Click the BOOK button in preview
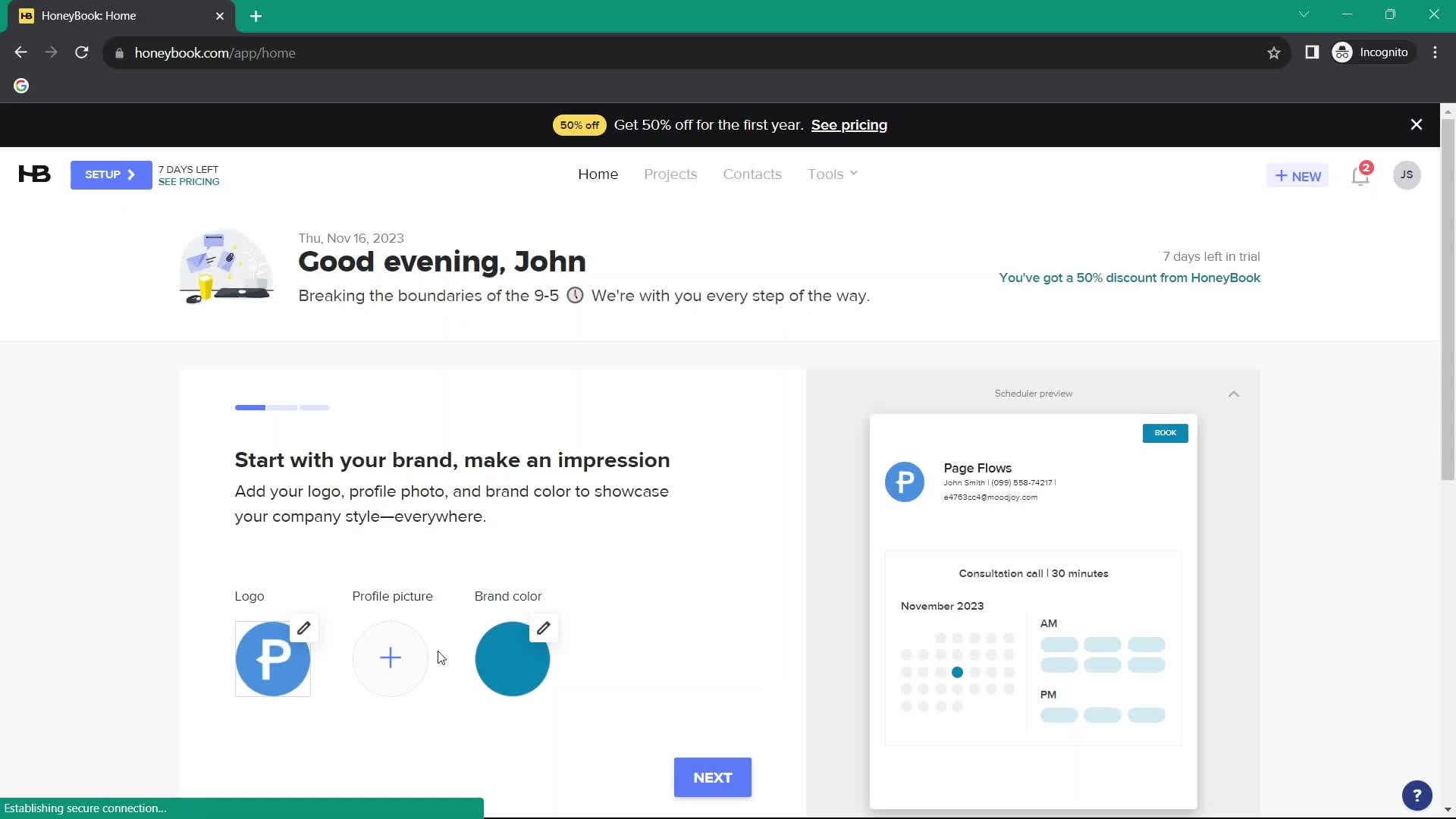The height and width of the screenshot is (819, 1456). (1165, 433)
